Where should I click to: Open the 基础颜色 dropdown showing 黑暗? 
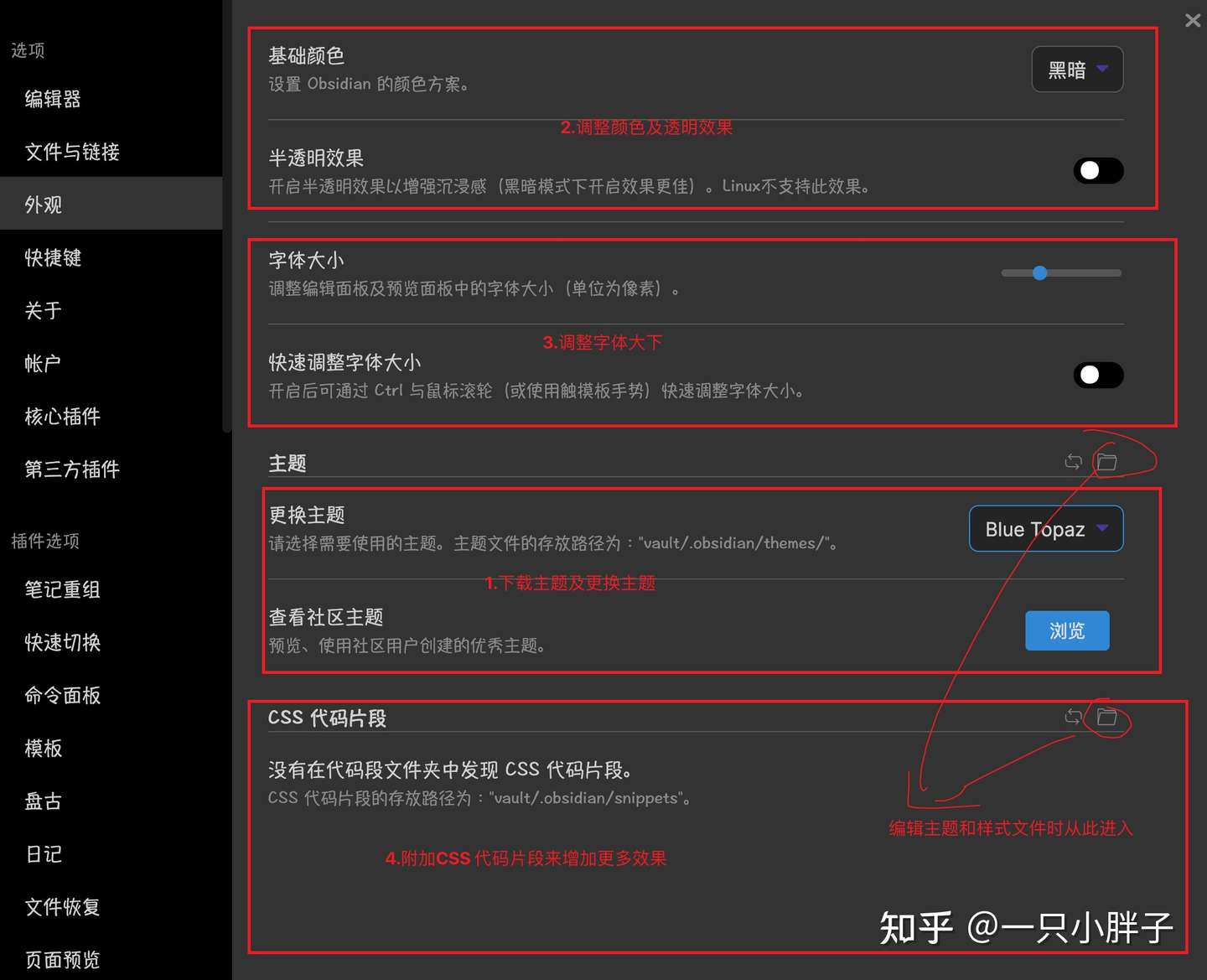coord(1077,70)
